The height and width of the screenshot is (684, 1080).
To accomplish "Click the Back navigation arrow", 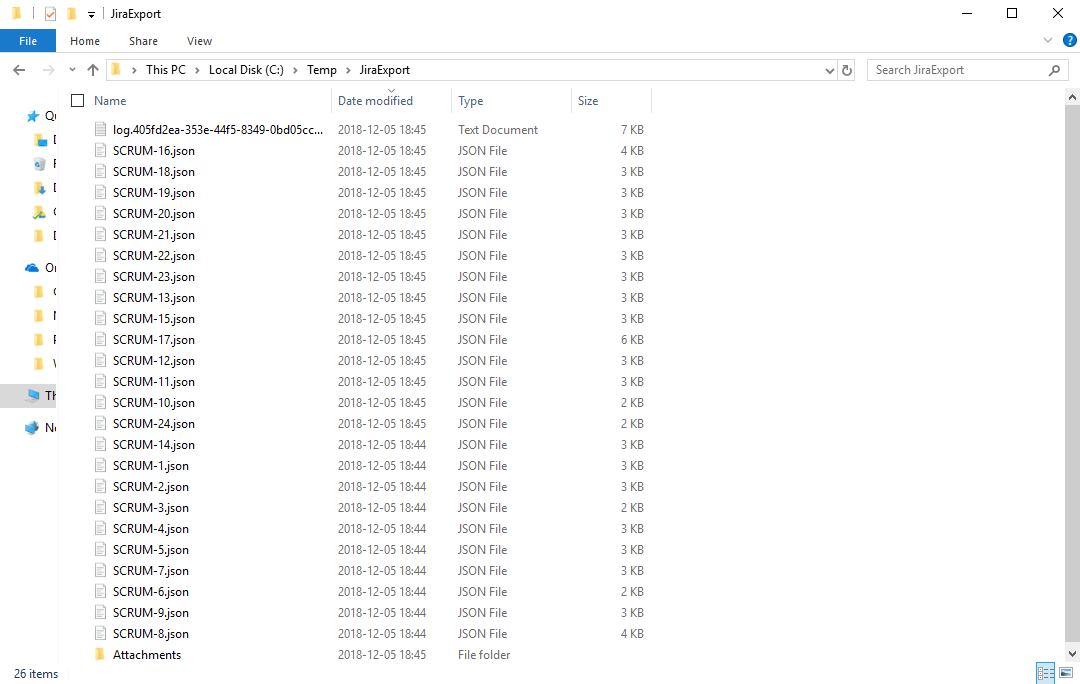I will click(19, 70).
